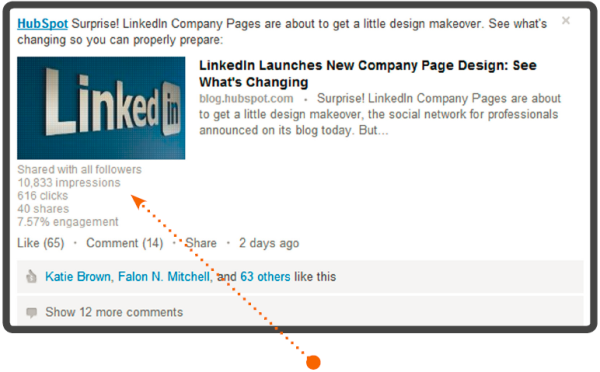Open the HubSpot company link
Image resolution: width=600 pixels, height=372 pixels.
(x=42, y=24)
